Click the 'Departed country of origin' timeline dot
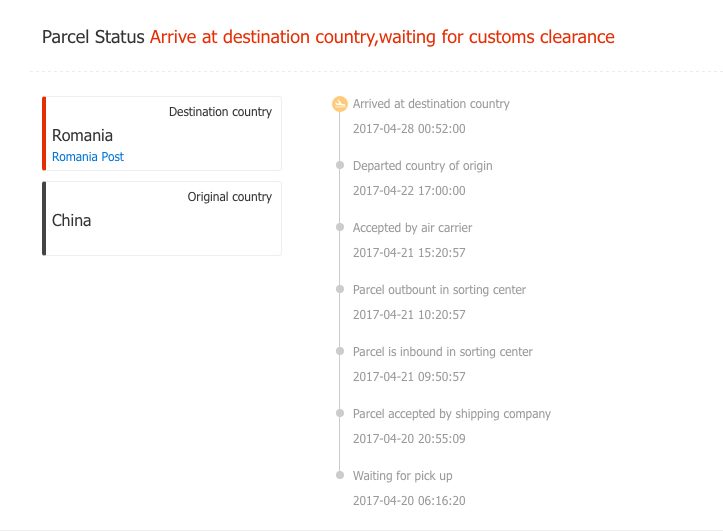The width and height of the screenshot is (723, 532). click(340, 166)
